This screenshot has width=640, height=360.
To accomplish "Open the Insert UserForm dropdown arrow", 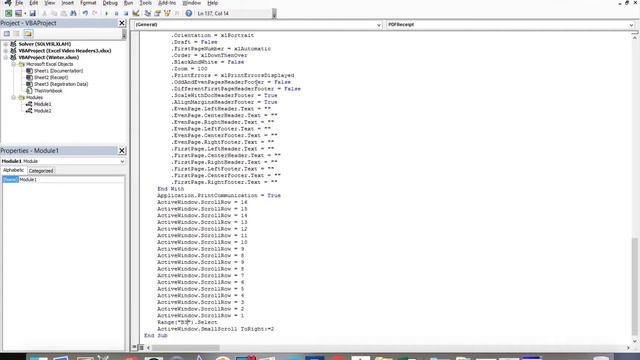I will 24,13.
